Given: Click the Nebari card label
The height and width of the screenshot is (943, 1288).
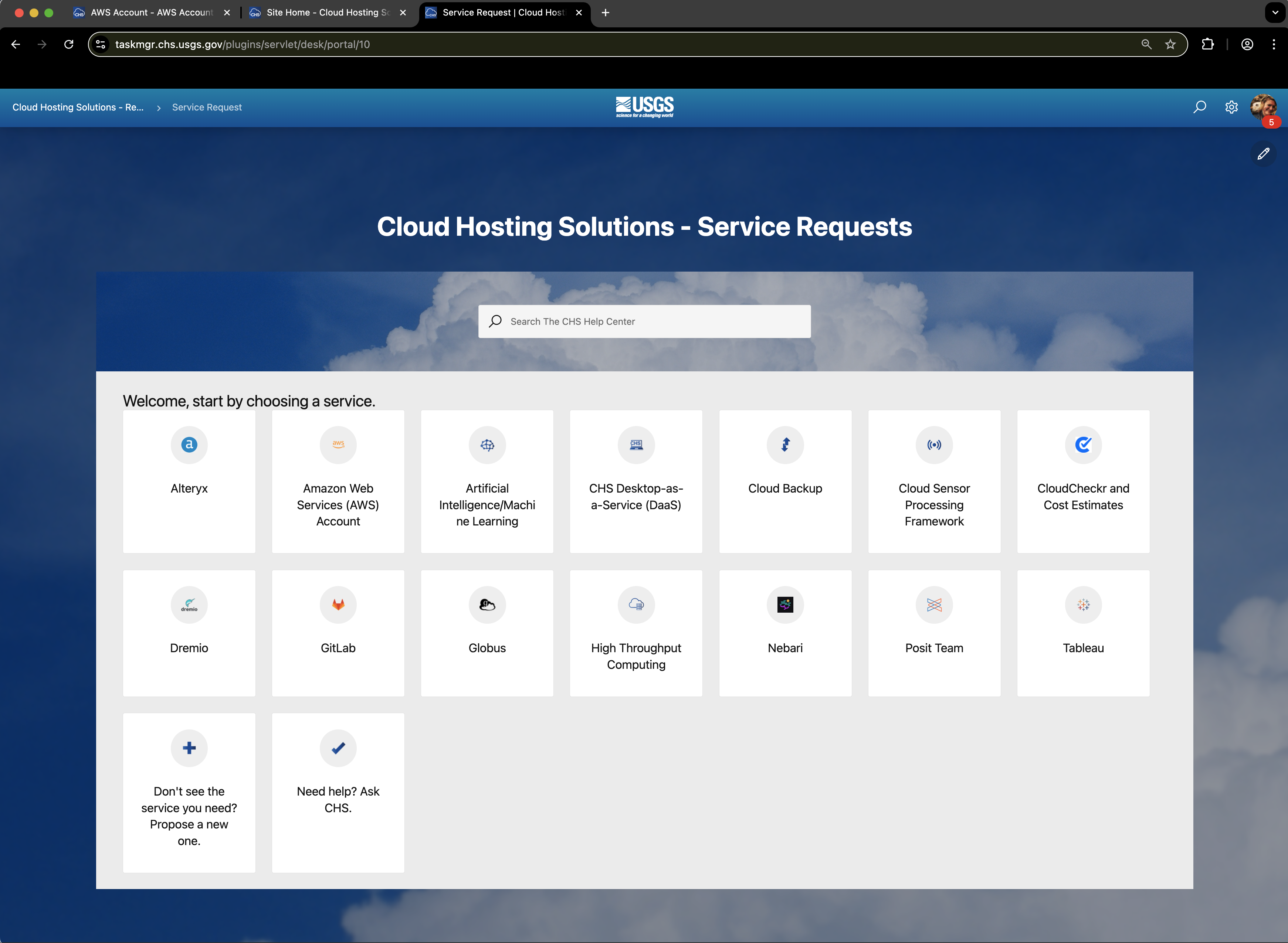Looking at the screenshot, I should coord(785,648).
